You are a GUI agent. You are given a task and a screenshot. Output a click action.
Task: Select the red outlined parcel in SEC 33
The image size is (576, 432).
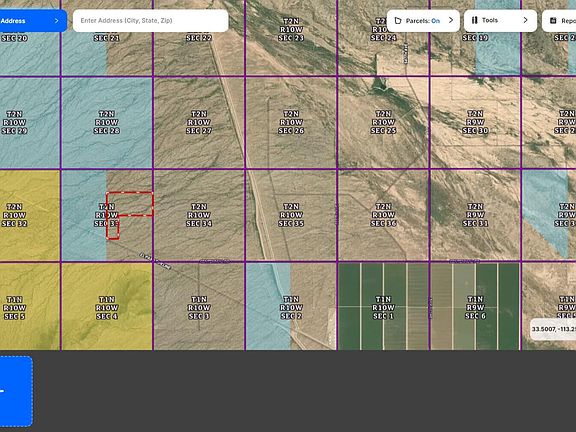coord(130,204)
